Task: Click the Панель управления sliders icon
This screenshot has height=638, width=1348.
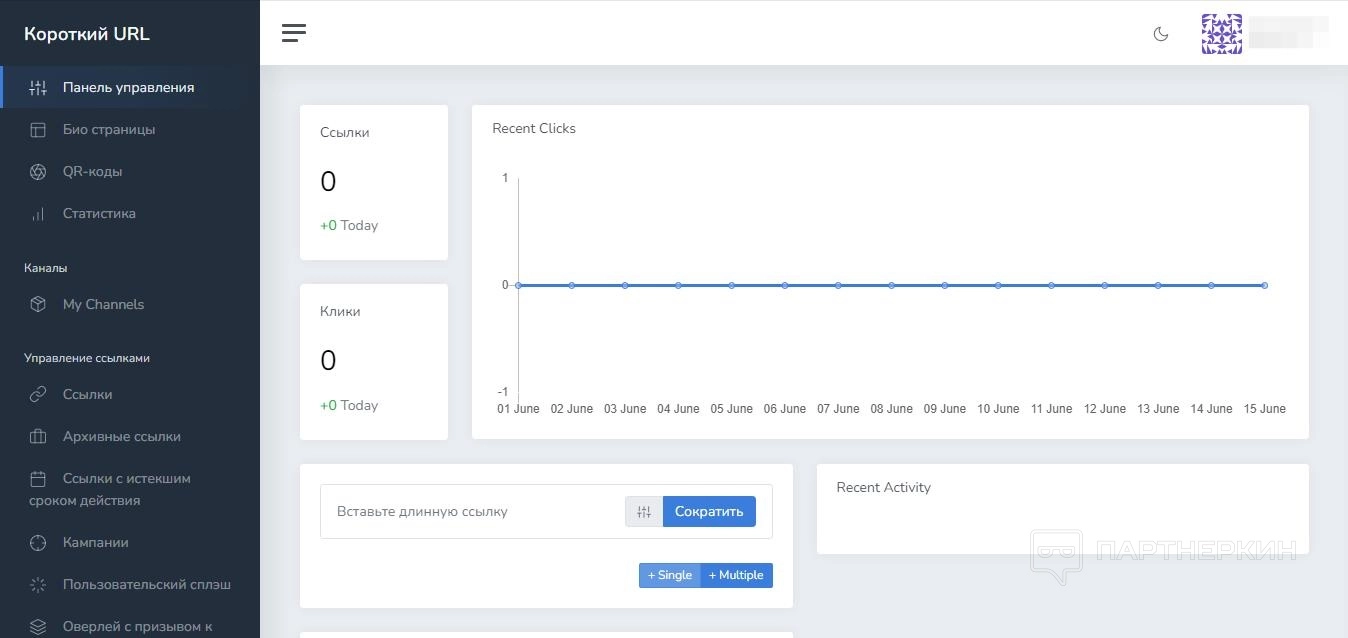Action: point(38,88)
